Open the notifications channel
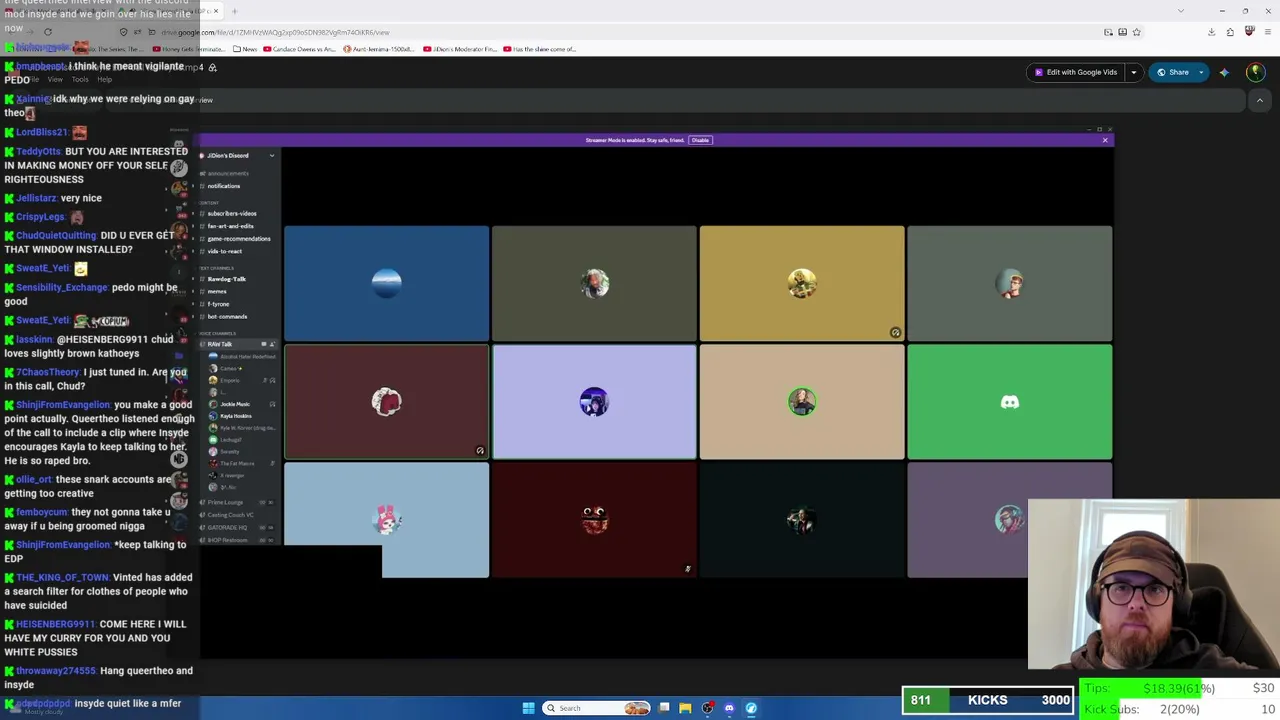The width and height of the screenshot is (1280, 720). click(224, 186)
